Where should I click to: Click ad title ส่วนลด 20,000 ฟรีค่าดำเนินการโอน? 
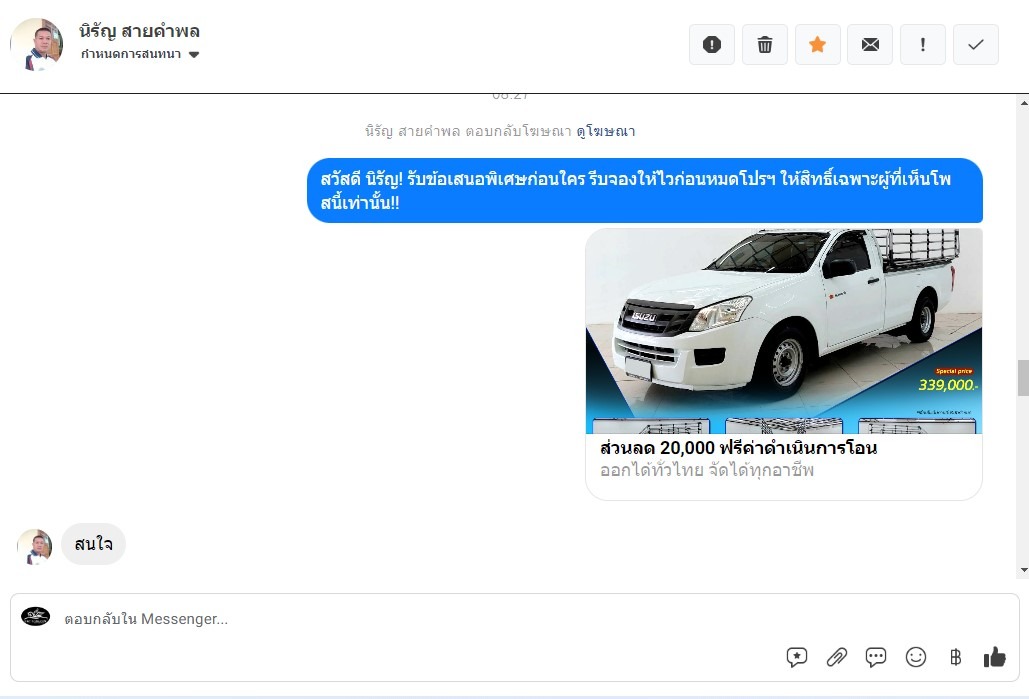tap(738, 448)
